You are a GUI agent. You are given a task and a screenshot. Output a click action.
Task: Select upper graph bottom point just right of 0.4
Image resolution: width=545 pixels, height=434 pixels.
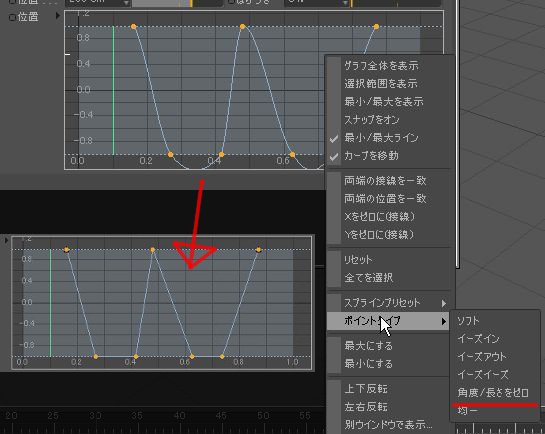point(221,155)
